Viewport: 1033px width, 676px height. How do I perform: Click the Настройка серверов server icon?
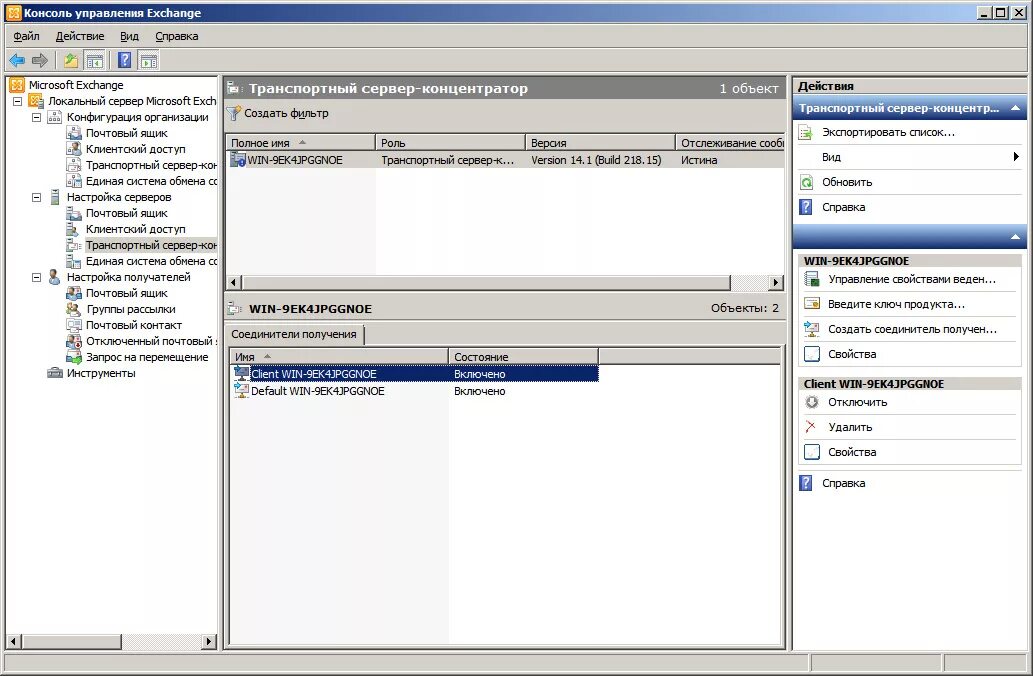point(55,197)
